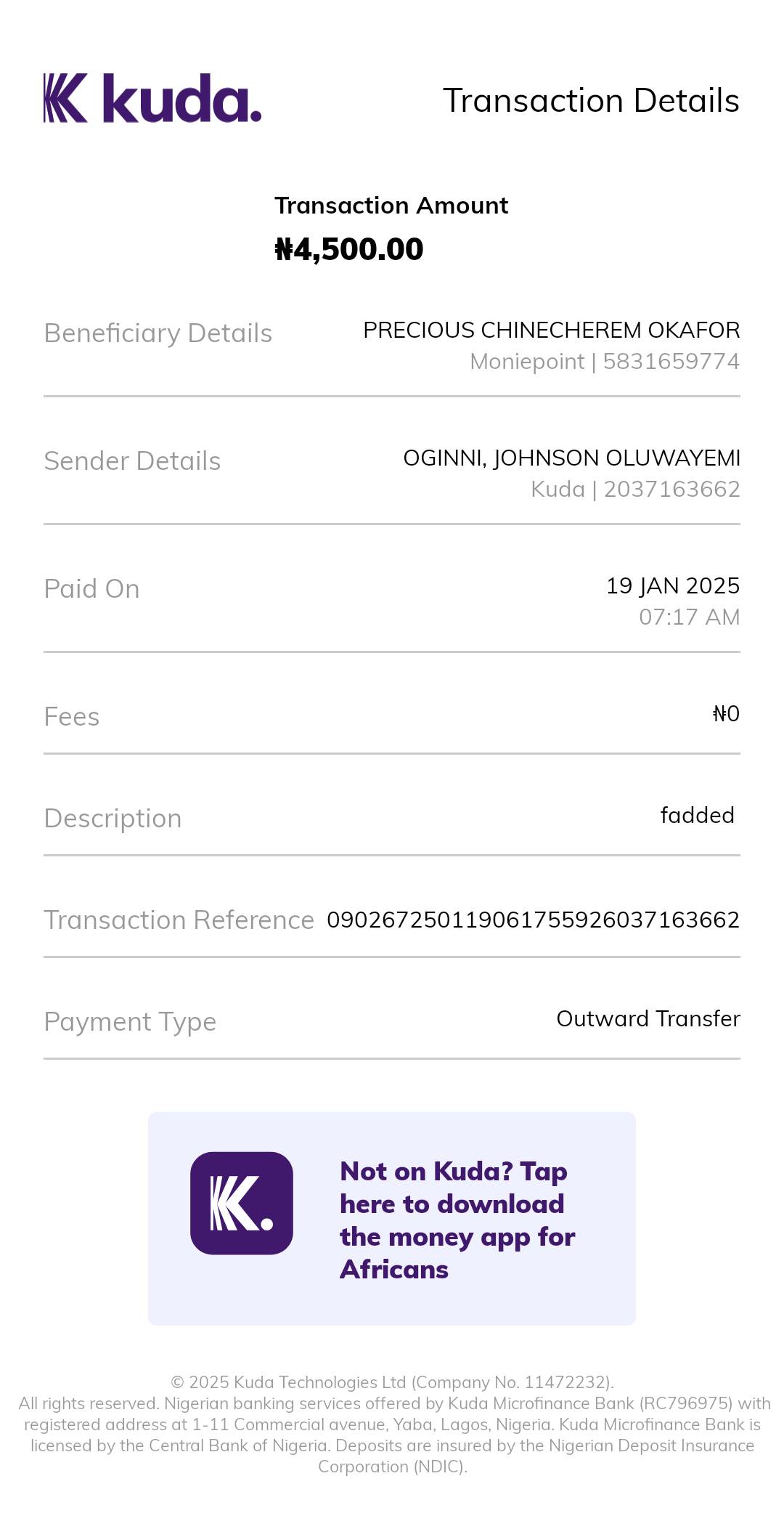This screenshot has width=784, height=1521.
Task: Click the 'Outward Transfer' payment type value
Action: 648,1019
